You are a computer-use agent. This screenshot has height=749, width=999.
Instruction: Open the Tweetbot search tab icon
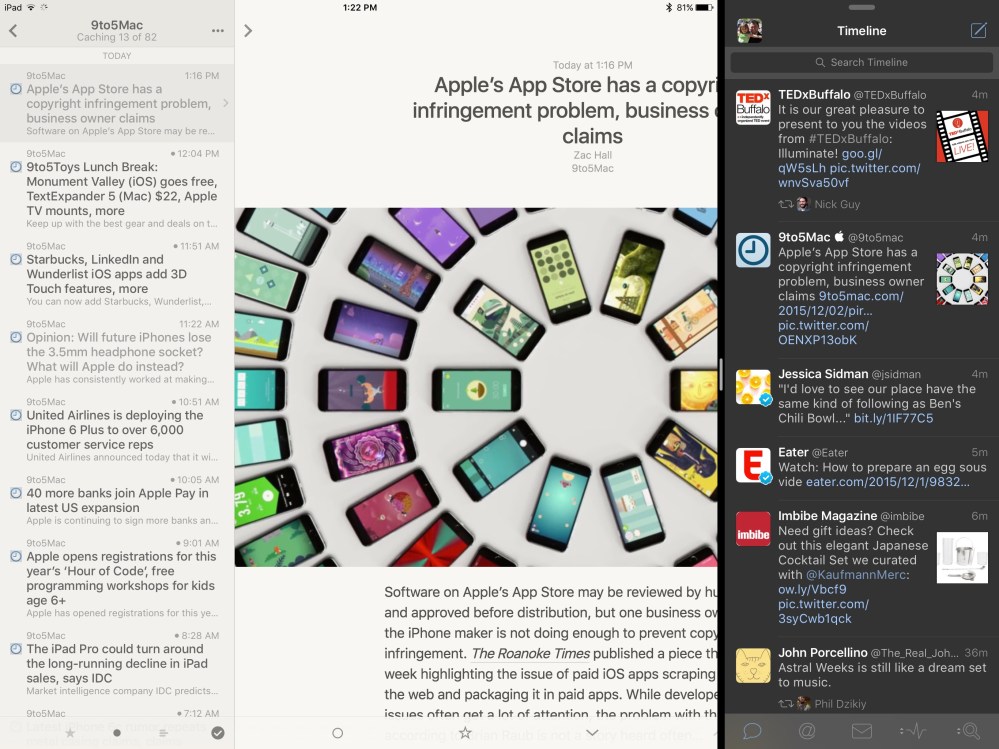tap(968, 731)
